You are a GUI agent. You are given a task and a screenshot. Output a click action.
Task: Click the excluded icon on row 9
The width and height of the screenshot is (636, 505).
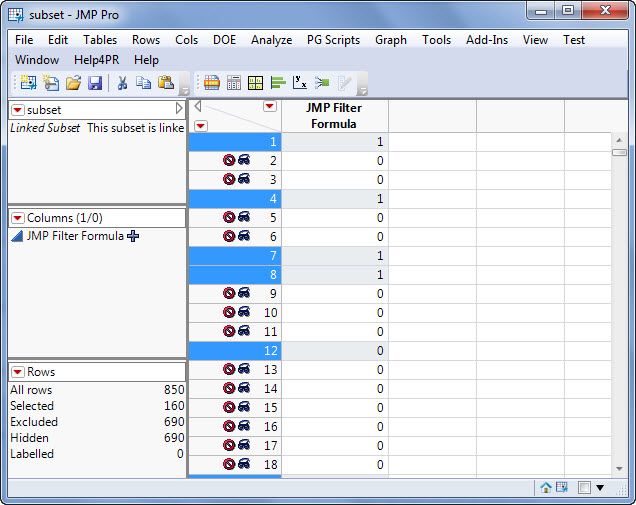(x=229, y=293)
